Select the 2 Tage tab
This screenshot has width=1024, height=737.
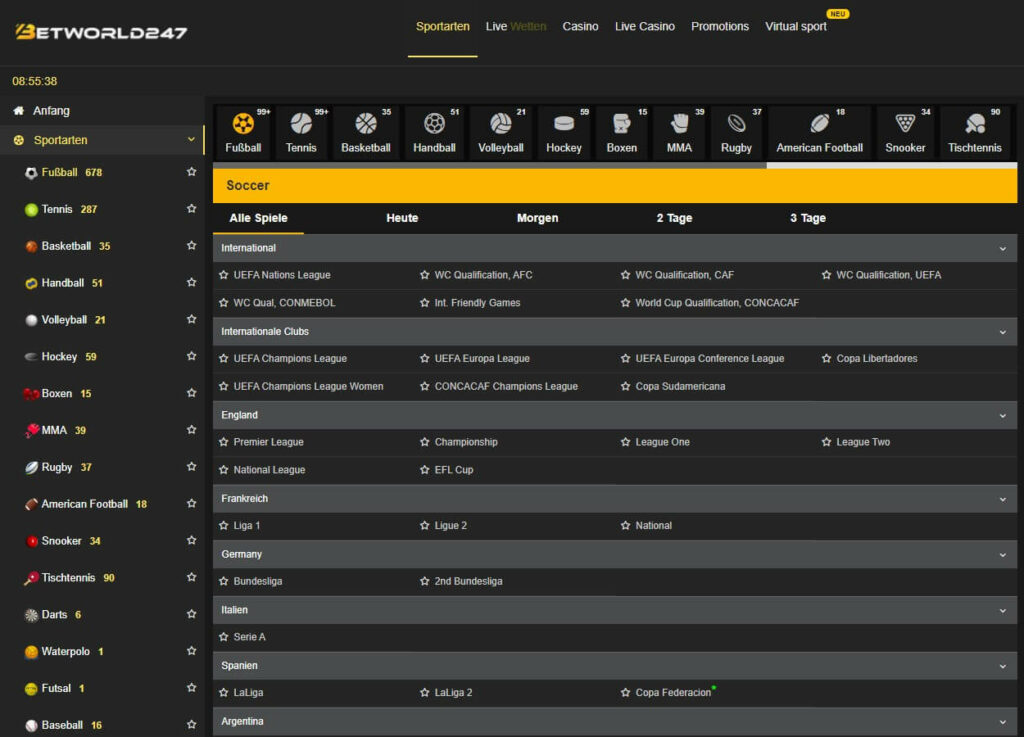click(675, 218)
